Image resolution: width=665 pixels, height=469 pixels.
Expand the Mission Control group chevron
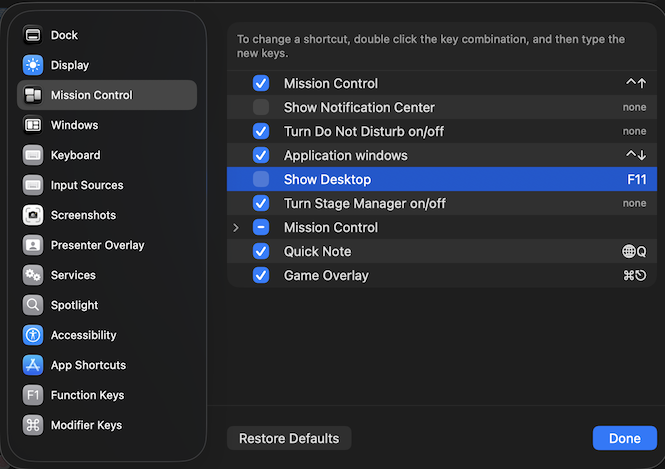[236, 227]
